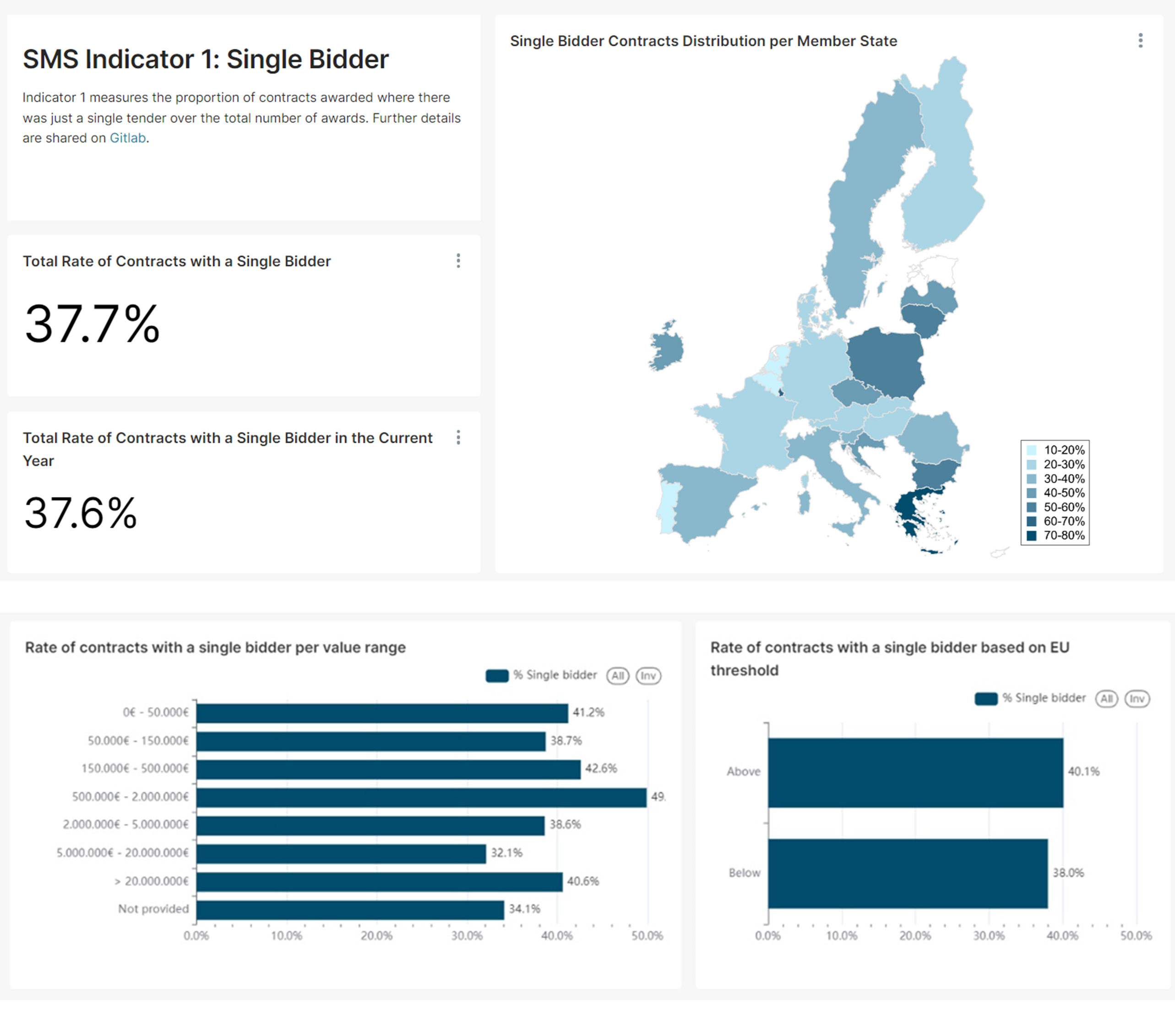Toggle the Inv filter on value range chart
The width and height of the screenshot is (1175, 1036).
click(x=648, y=676)
